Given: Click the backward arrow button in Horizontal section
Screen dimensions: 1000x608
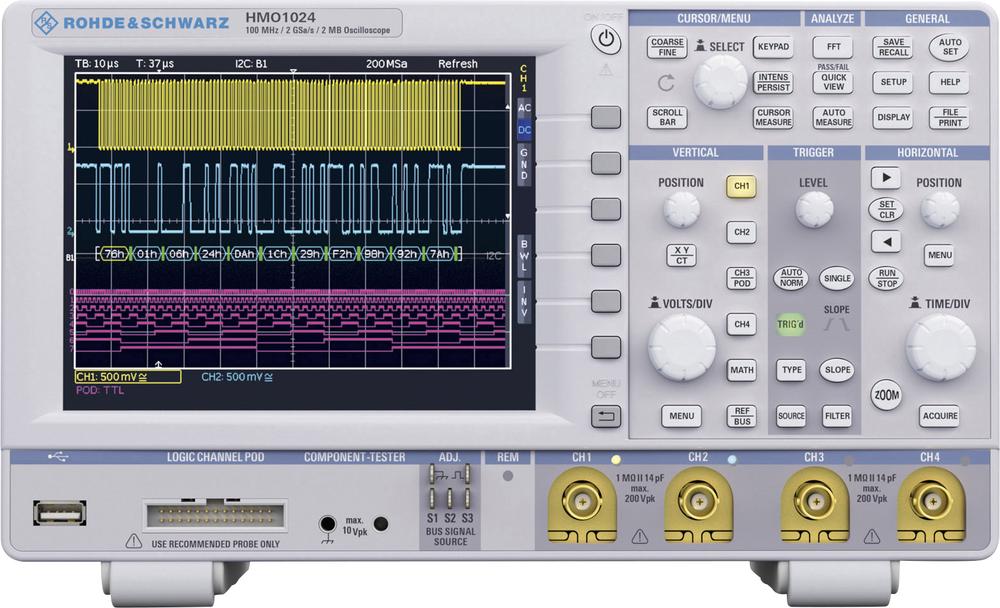Looking at the screenshot, I should (x=886, y=241).
